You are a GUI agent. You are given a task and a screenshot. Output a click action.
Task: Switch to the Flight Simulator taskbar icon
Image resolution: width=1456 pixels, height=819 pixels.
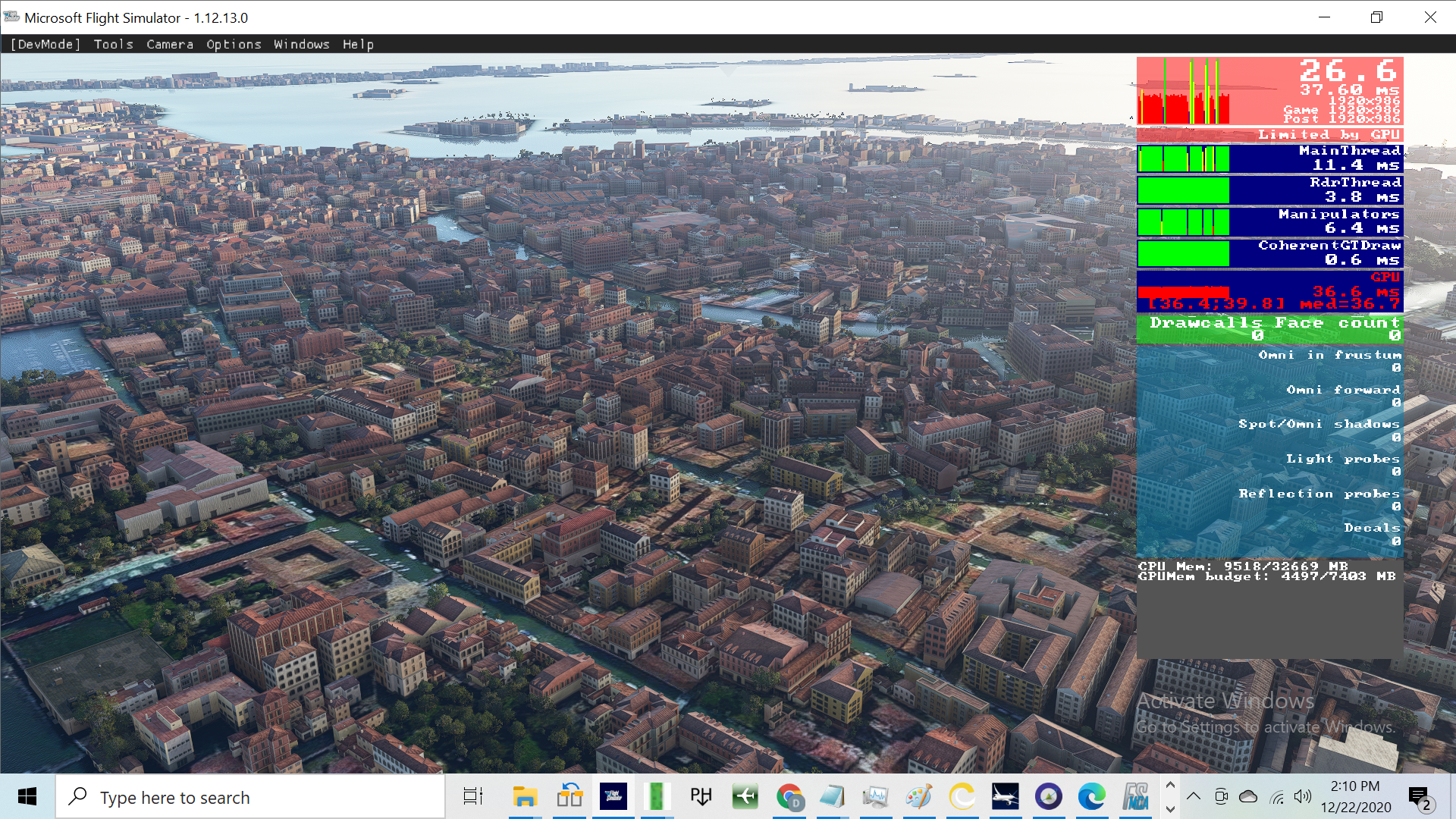(x=613, y=797)
